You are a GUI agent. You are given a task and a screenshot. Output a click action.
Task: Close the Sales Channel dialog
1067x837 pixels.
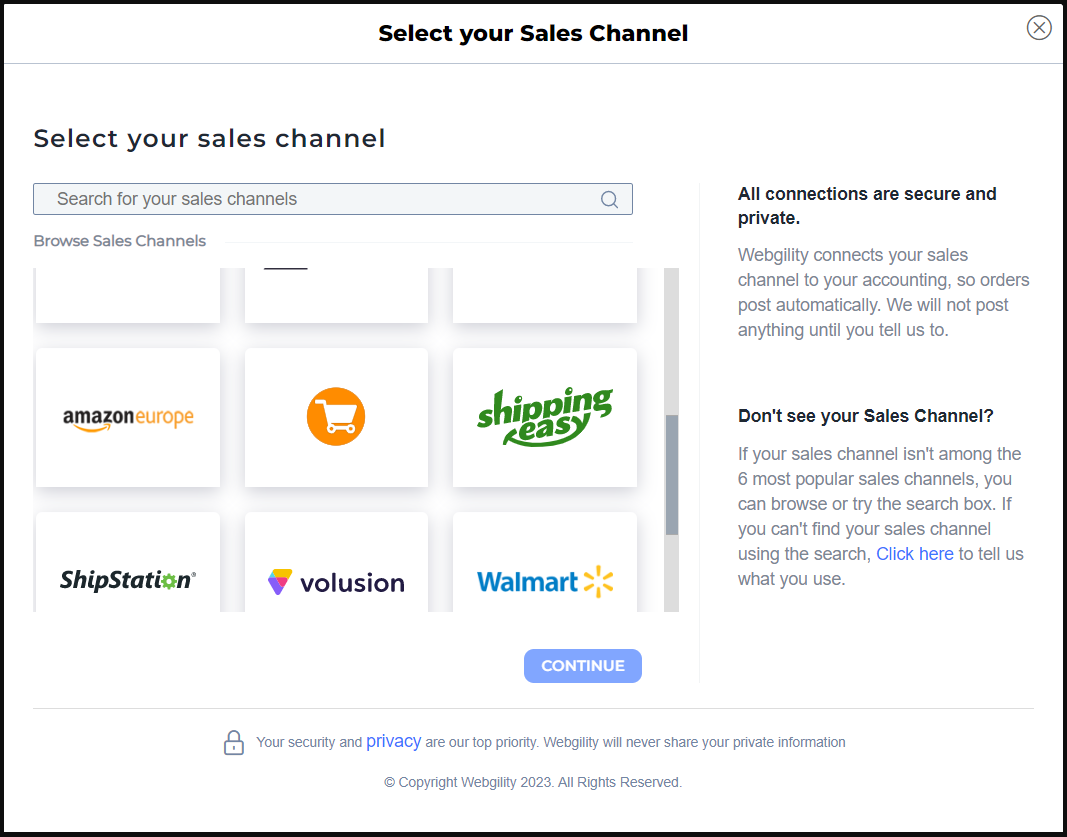click(1039, 28)
